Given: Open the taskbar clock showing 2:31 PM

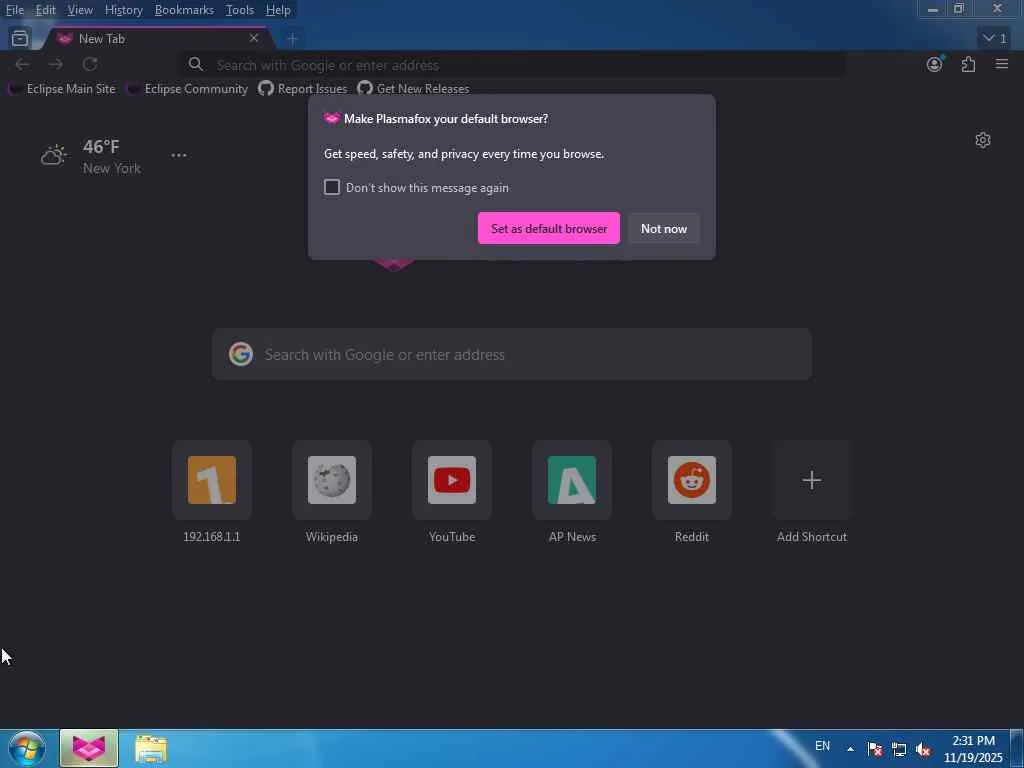Looking at the screenshot, I should [x=973, y=749].
